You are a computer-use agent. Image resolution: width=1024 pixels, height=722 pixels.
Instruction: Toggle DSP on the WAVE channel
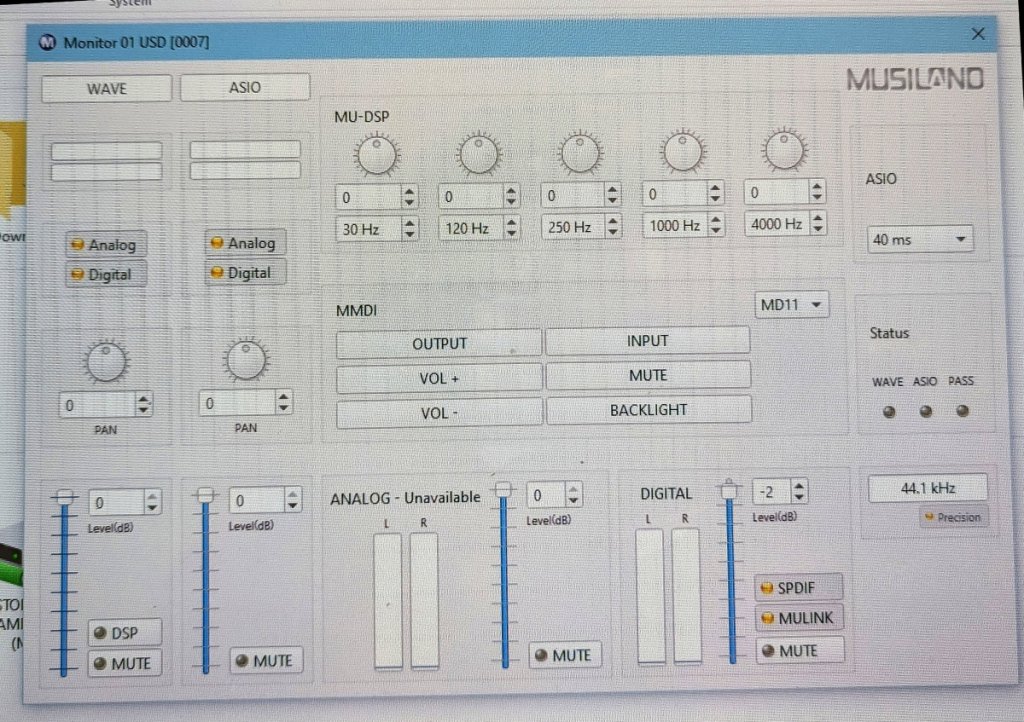coord(124,633)
